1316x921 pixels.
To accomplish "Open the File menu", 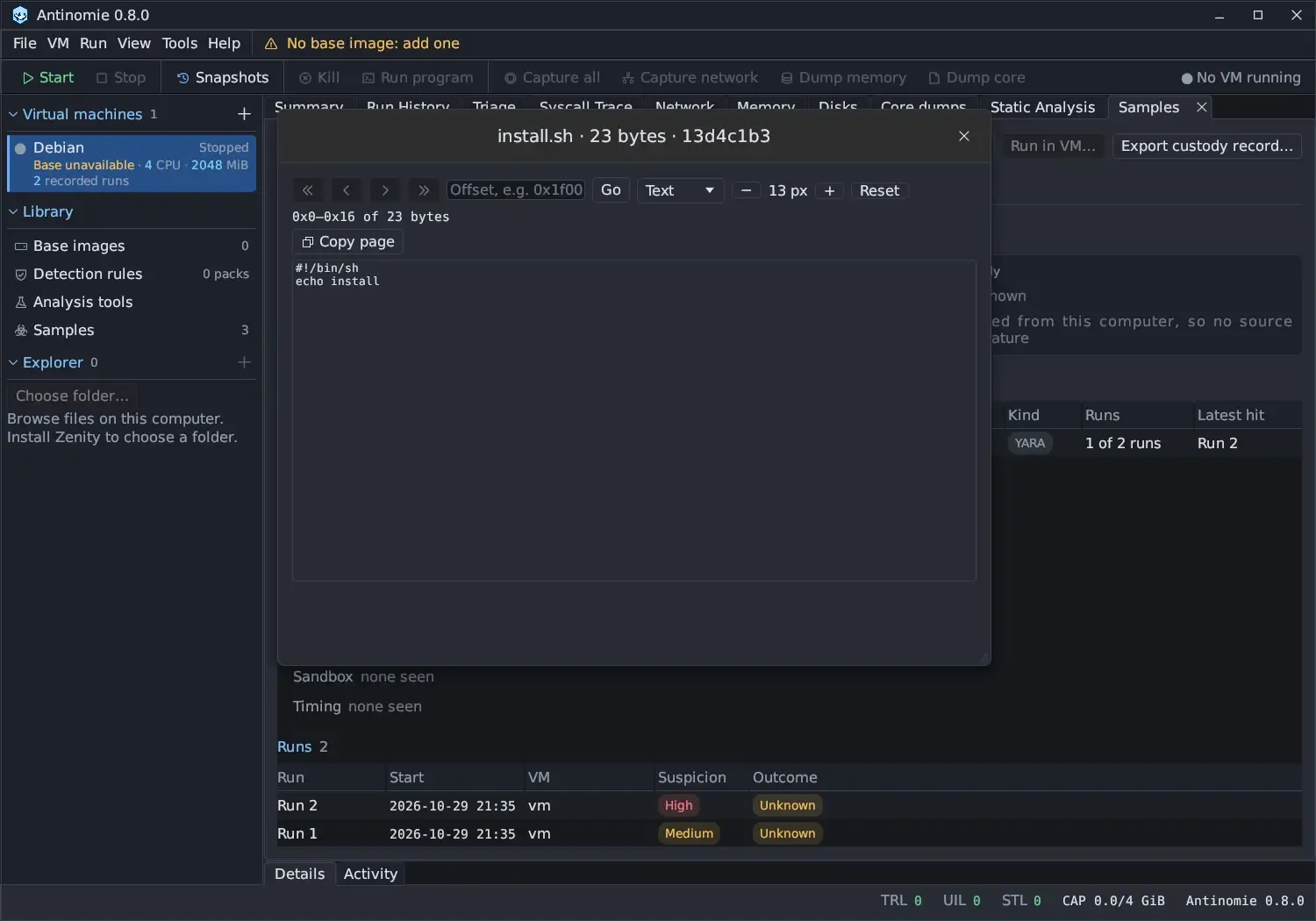I will [25, 43].
